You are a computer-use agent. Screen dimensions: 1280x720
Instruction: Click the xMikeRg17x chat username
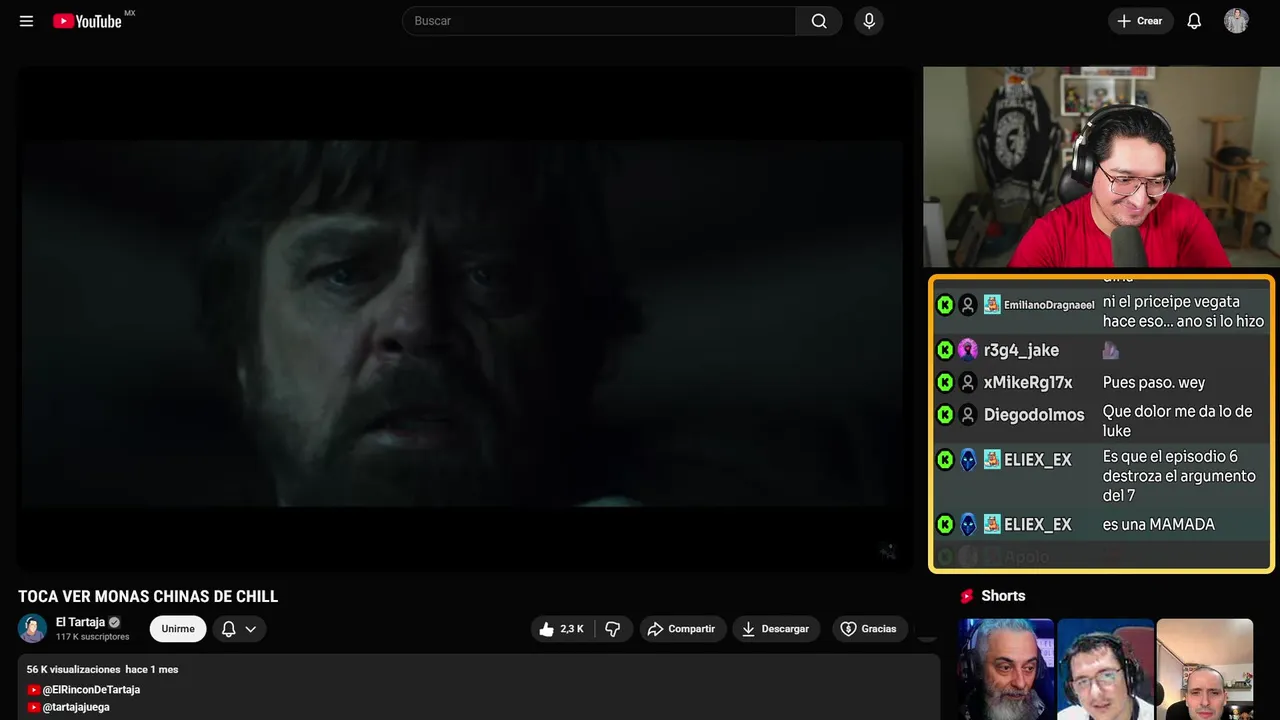click(1028, 383)
